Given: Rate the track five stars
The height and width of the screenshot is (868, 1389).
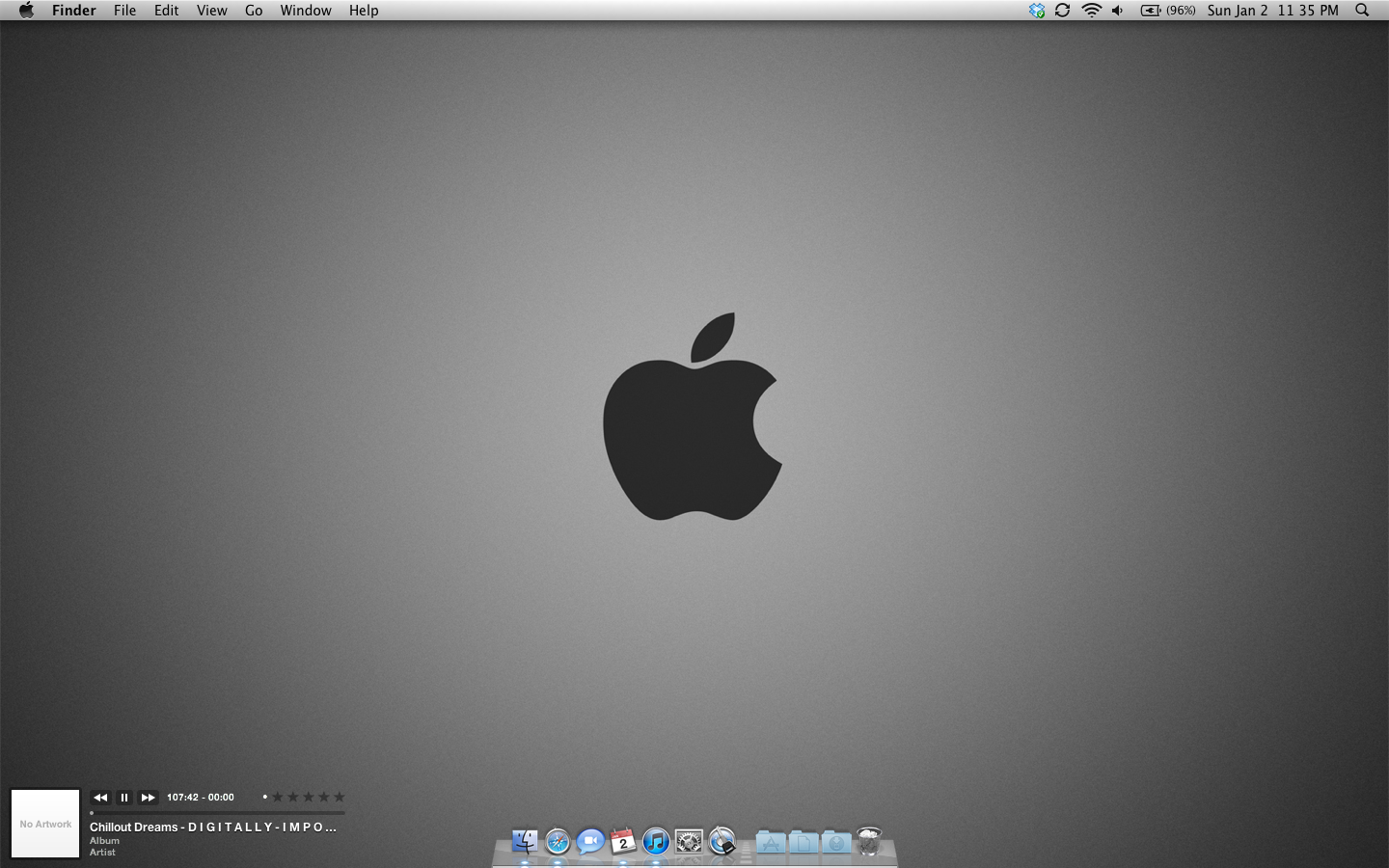Looking at the screenshot, I should (x=340, y=797).
